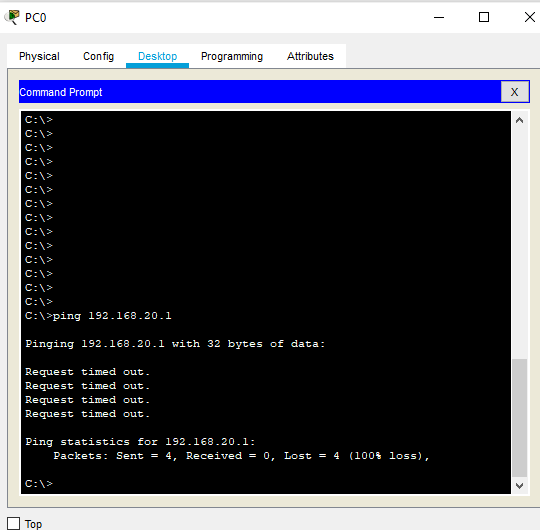Click 'Pinging 192.168.20.1 with 32 bytes' line
Image resolution: width=540 pixels, height=530 pixels.
175,344
